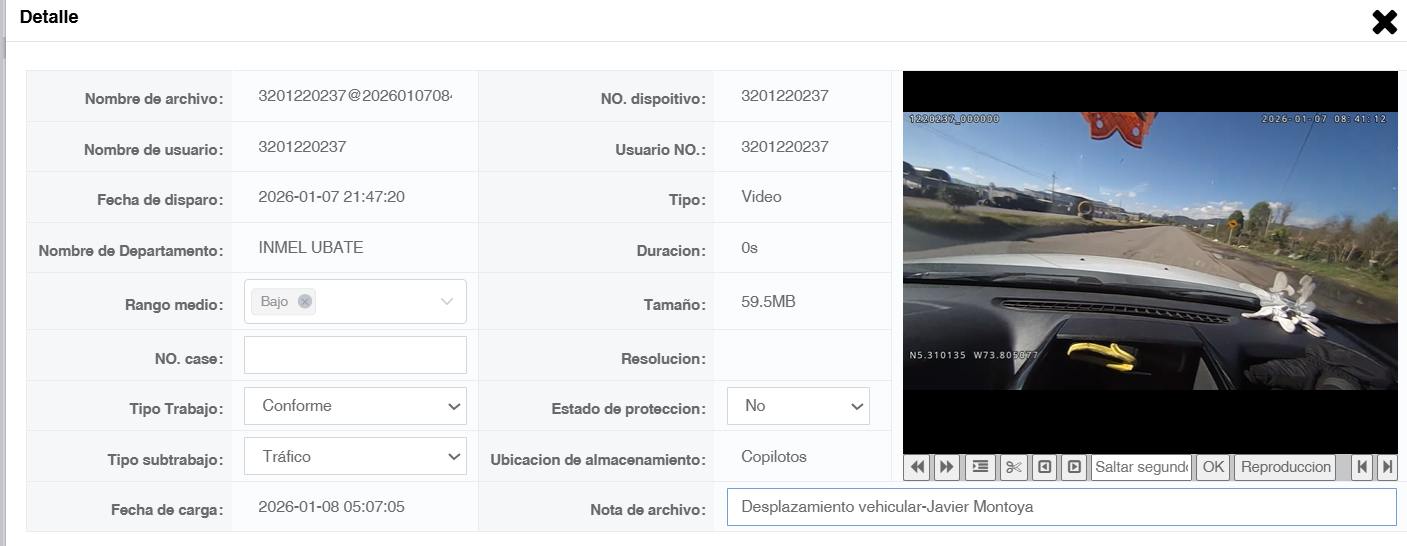This screenshot has height=546, width=1407.
Task: Click the Saltar segundos input field
Action: 1141,467
